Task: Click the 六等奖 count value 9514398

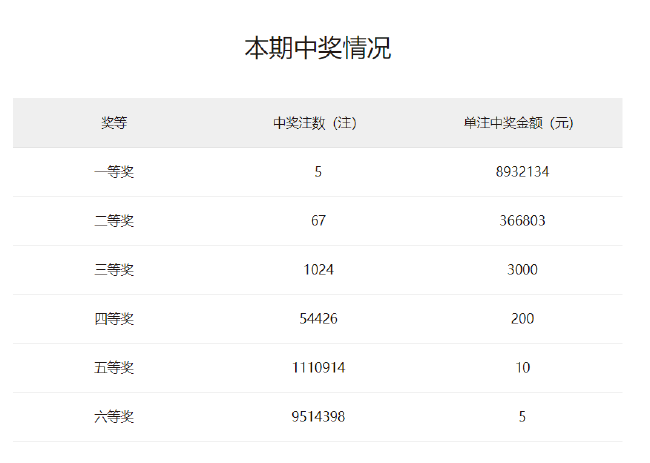Action: pyautogui.click(x=318, y=417)
